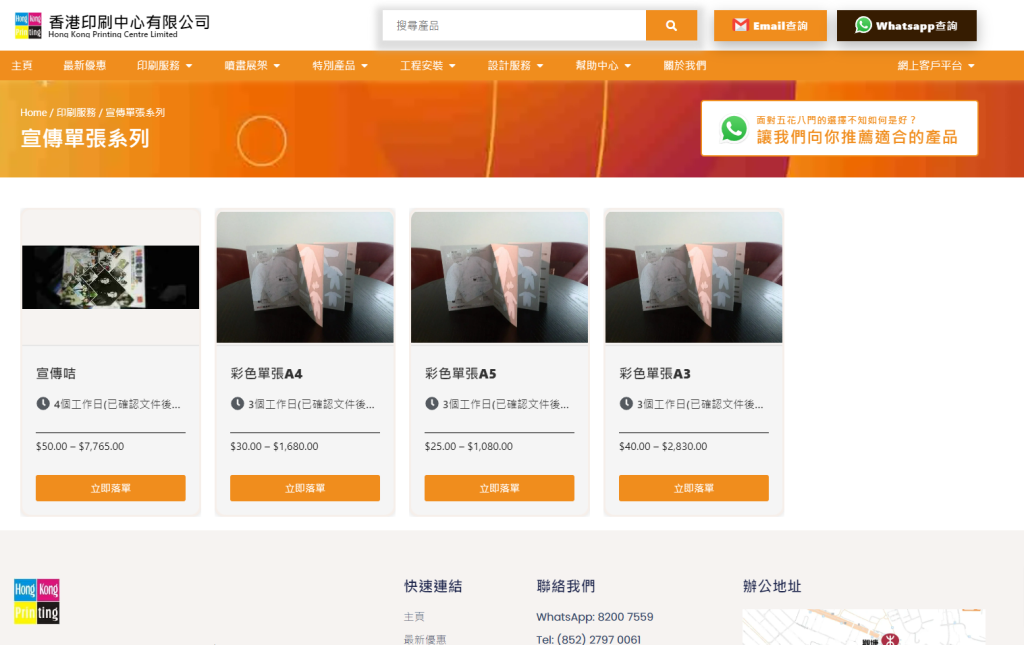Image resolution: width=1024 pixels, height=645 pixels.
Task: Expand the 印刷服務 dropdown menu
Action: click(x=164, y=66)
